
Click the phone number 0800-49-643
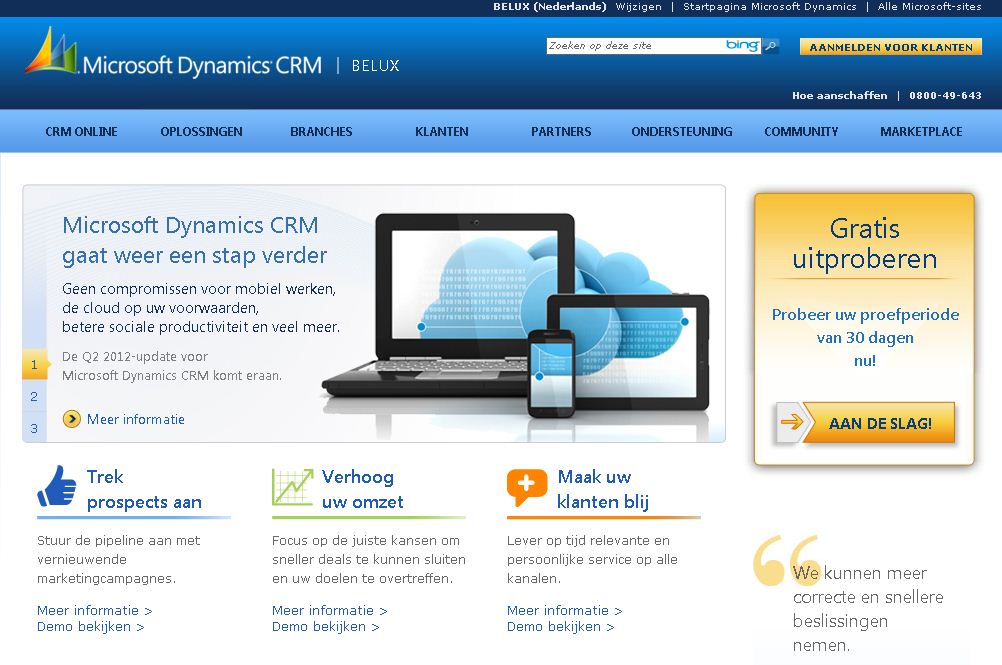[x=945, y=96]
